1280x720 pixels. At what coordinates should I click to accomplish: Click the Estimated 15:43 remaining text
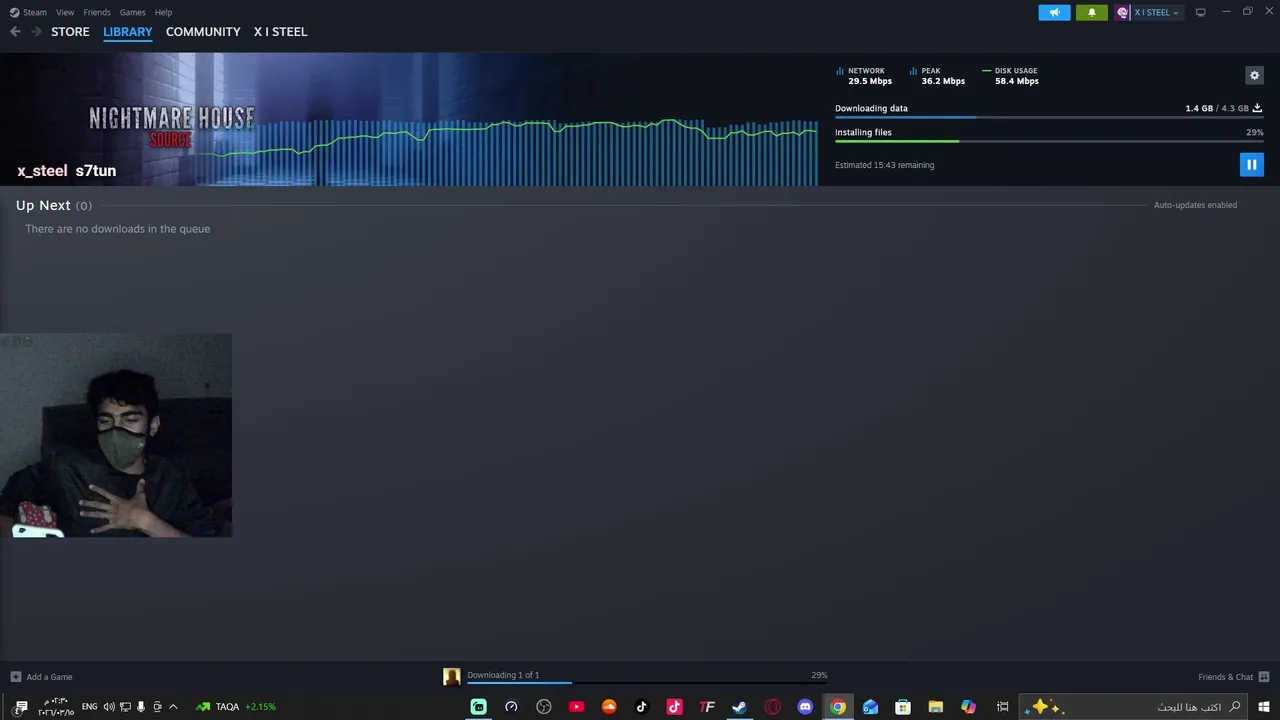coord(884,165)
